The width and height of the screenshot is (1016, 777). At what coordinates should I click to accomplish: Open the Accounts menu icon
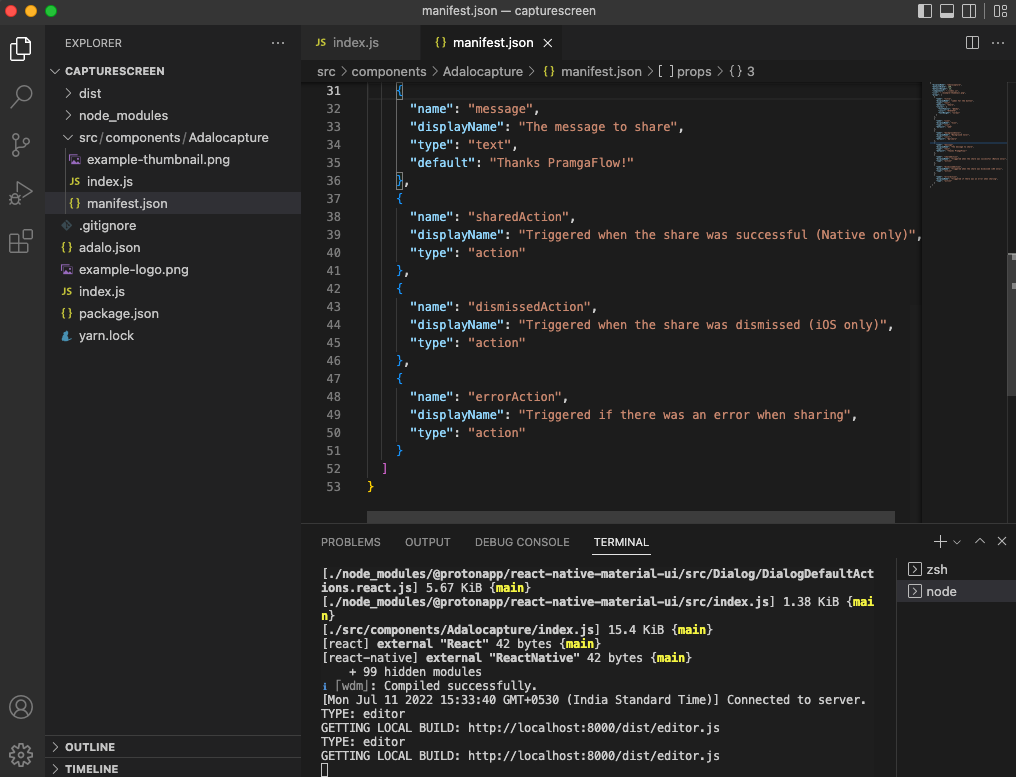tap(21, 707)
